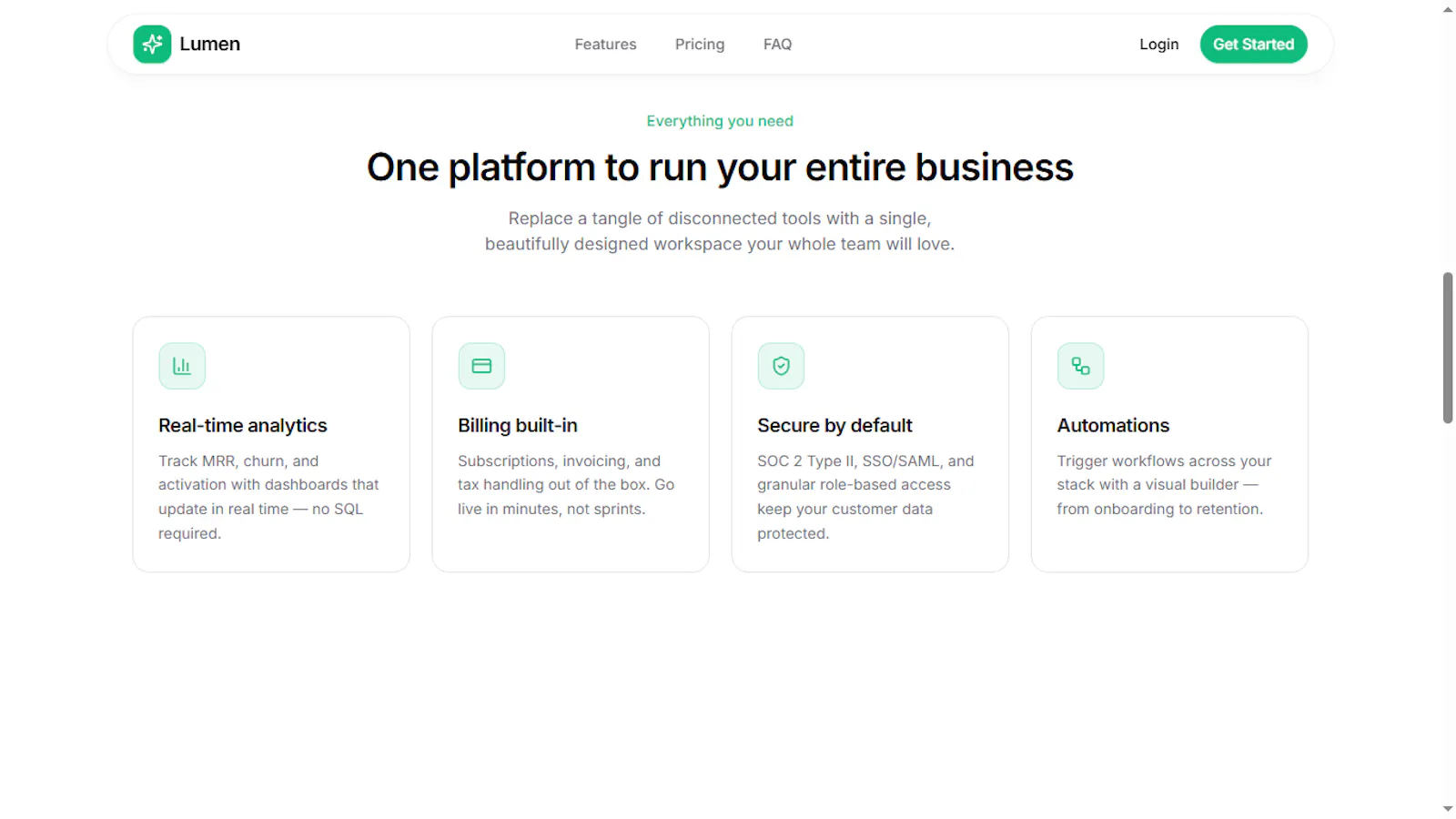Viewport: 1456px width, 819px height.
Task: Click the Secure by default shield icon
Action: [781, 366]
